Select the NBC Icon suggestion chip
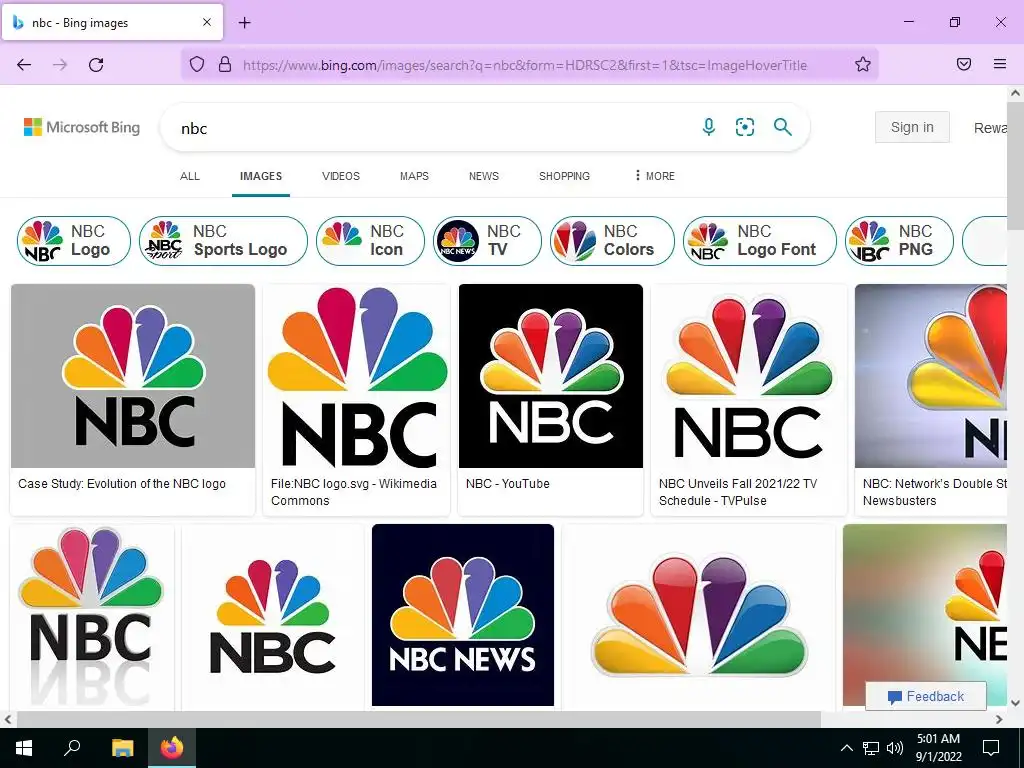 (x=370, y=241)
